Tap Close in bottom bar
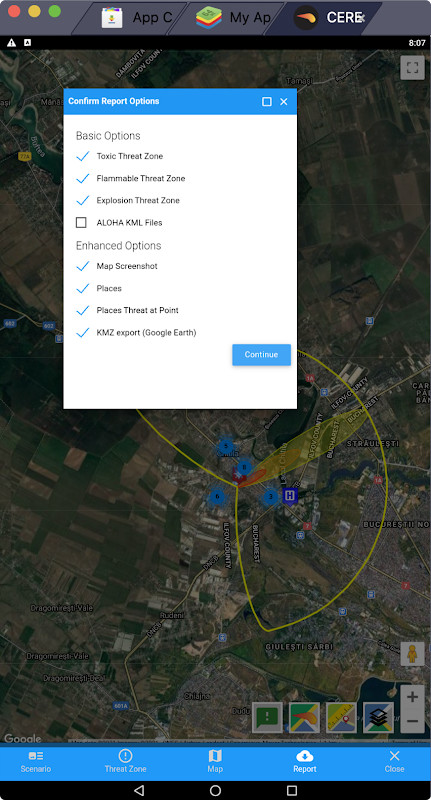Viewport: 431px width, 800px height. tap(394, 762)
